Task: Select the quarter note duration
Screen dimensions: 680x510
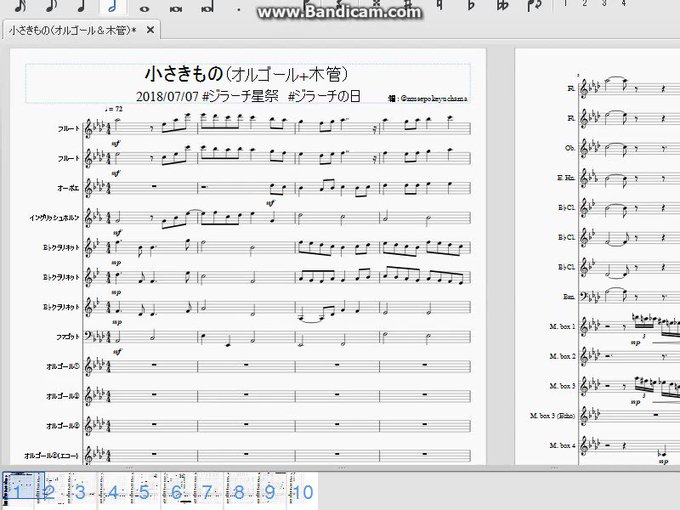Action: tap(82, 5)
